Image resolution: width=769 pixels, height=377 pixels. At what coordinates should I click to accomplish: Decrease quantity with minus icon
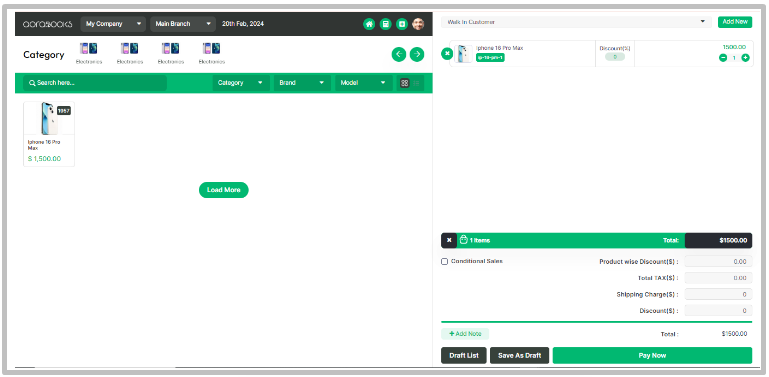click(x=723, y=58)
